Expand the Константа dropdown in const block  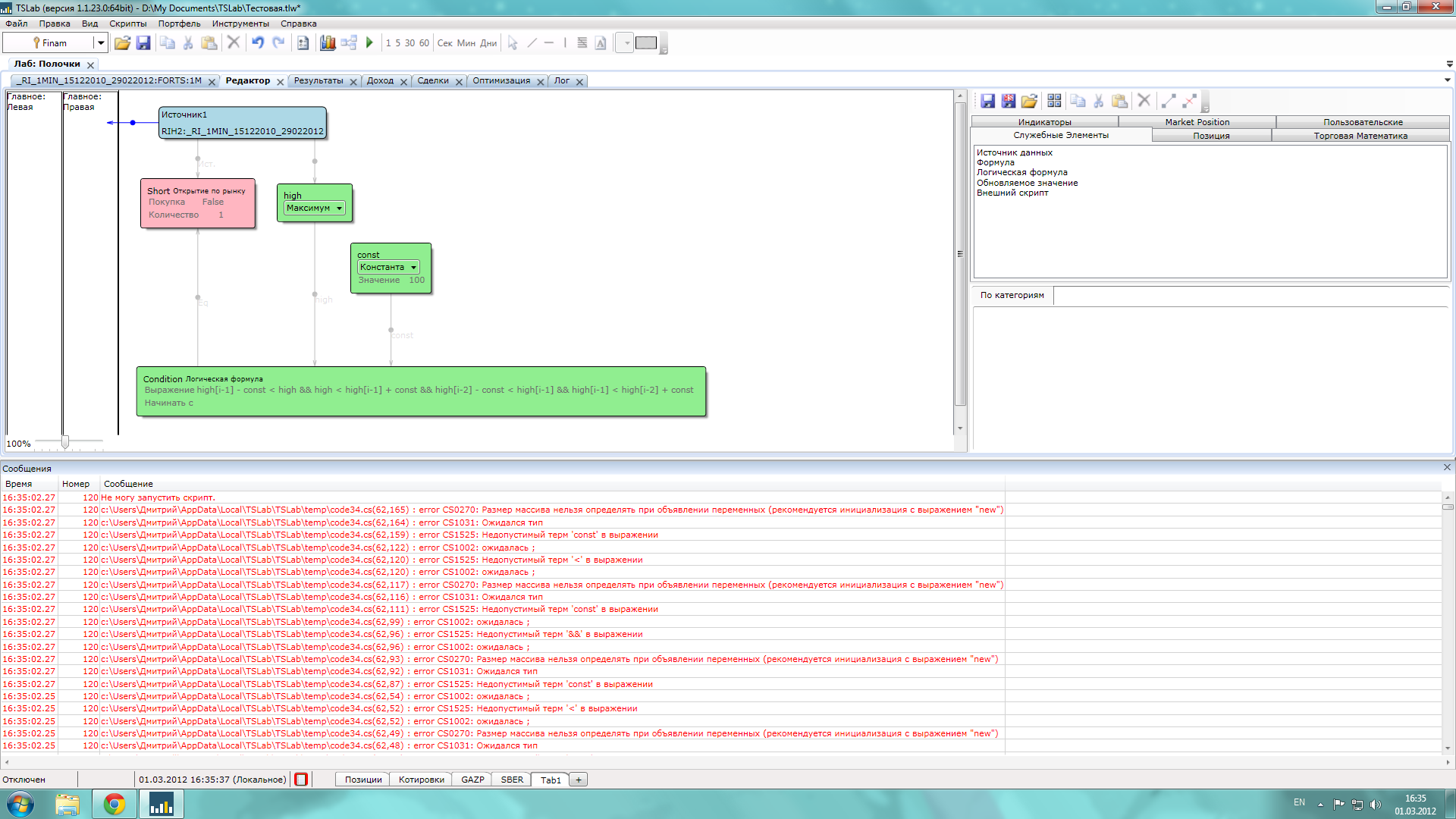(413, 268)
